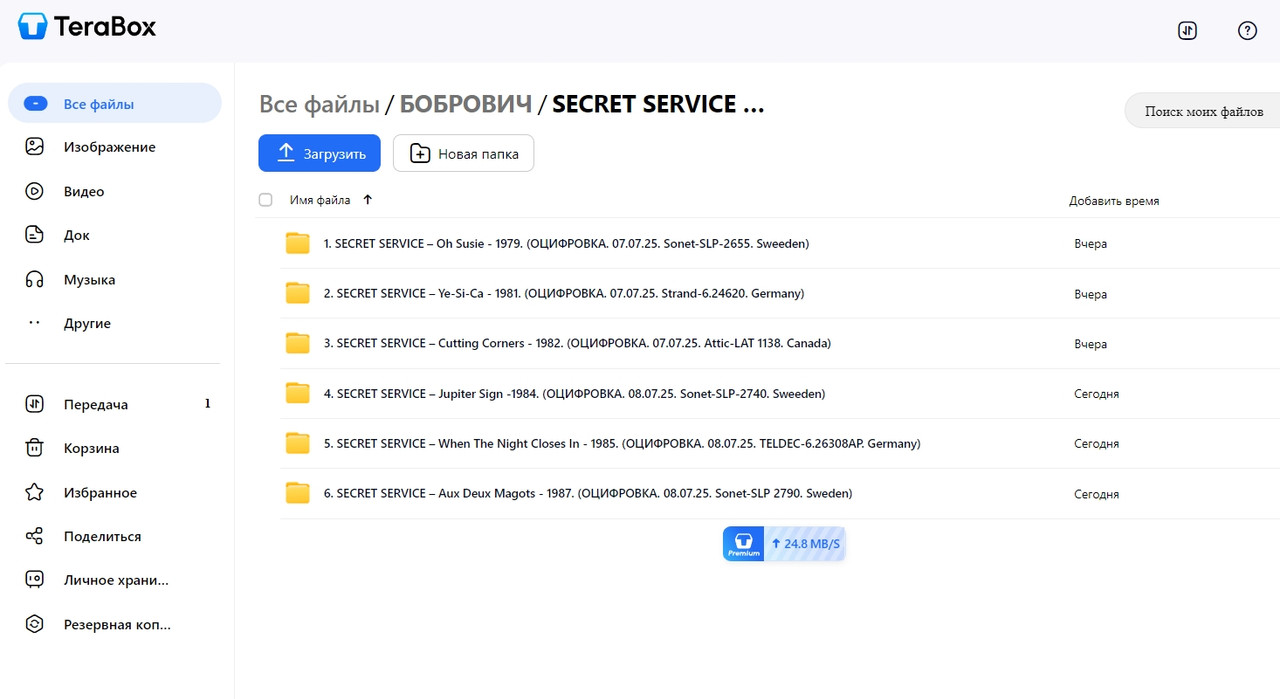Click the Загрузить upload button
This screenshot has height=699, width=1280.
tap(319, 153)
